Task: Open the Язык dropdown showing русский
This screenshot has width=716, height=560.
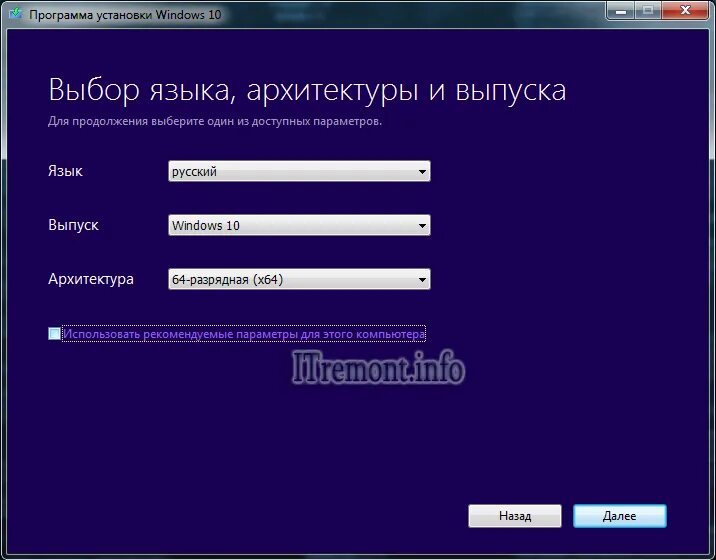Action: click(299, 171)
